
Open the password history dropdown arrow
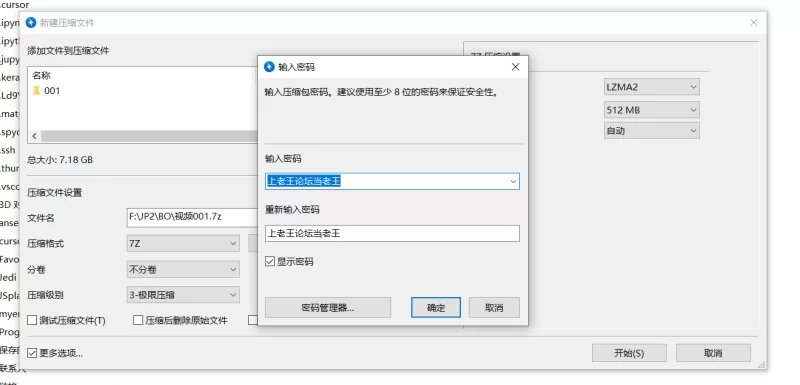(x=513, y=182)
